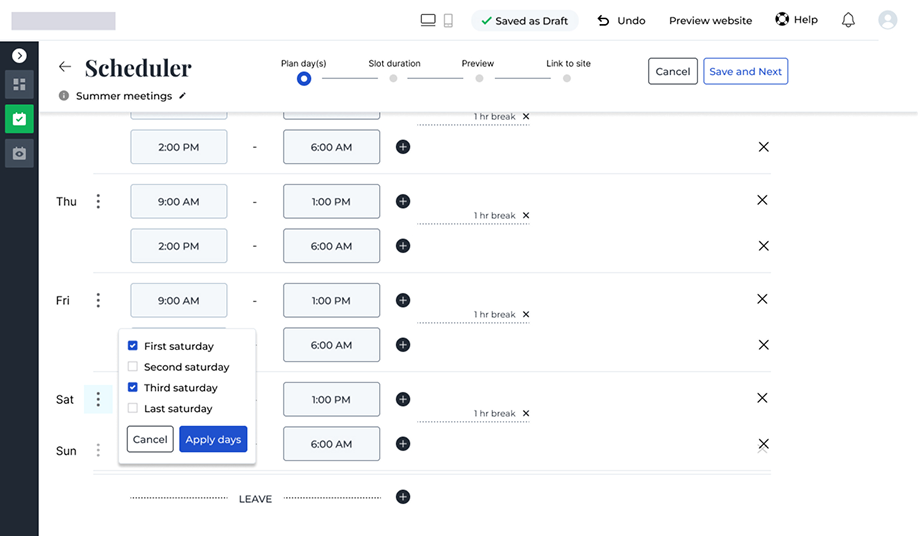Click the camera icon in sidebar
Viewport: 918px width, 536px height.
pyautogui.click(x=19, y=153)
